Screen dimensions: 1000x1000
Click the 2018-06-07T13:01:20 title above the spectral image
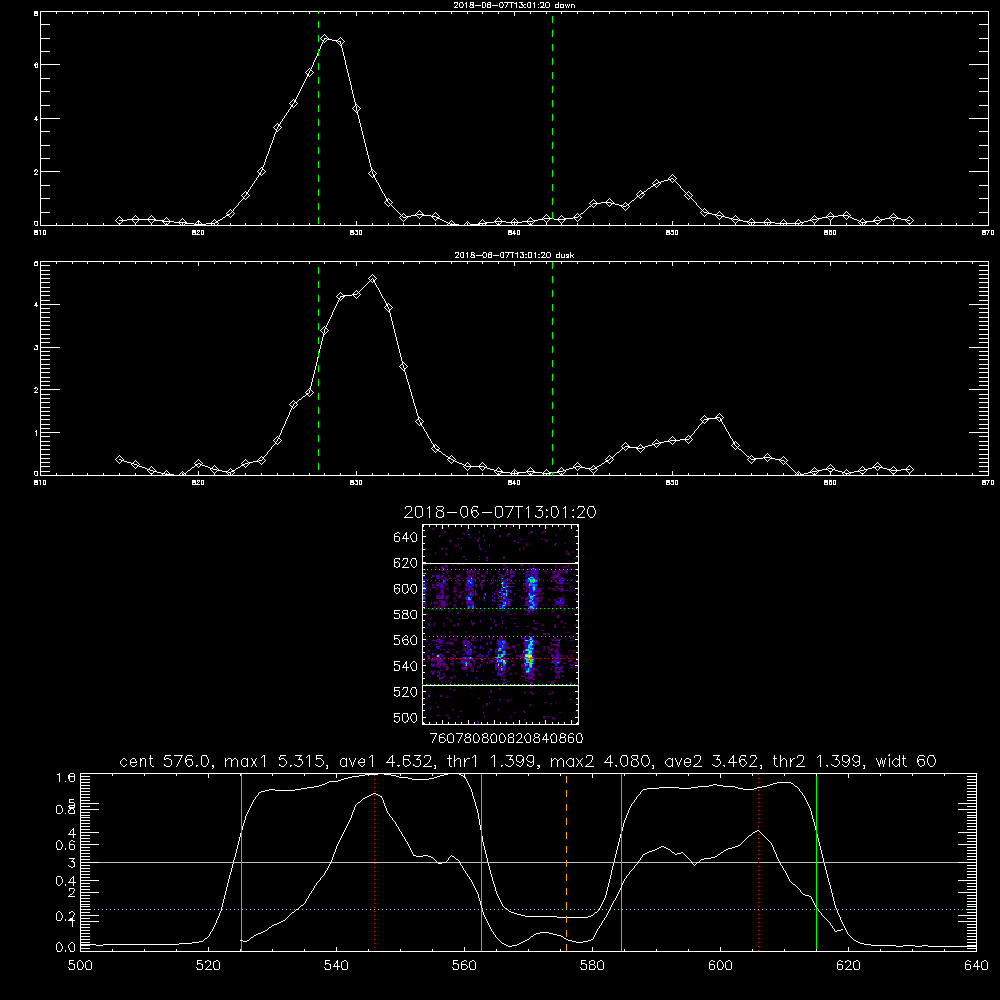tap(500, 512)
